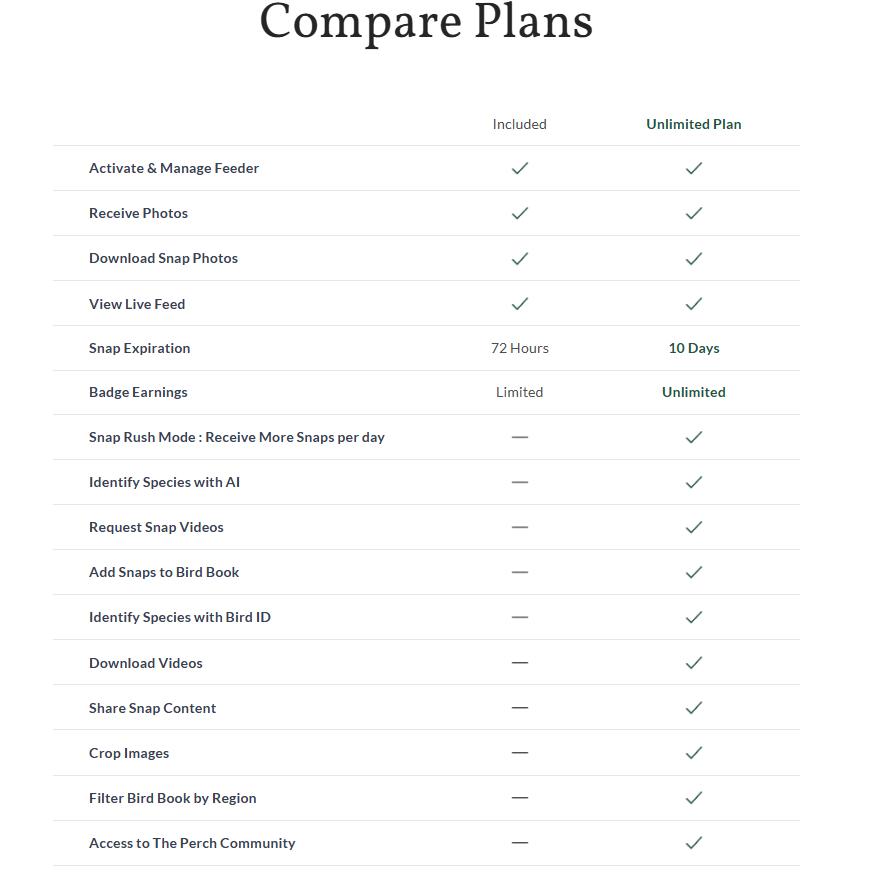Click the Included checkmark for Activate & Manage Feeder
870x870 pixels.
519,168
